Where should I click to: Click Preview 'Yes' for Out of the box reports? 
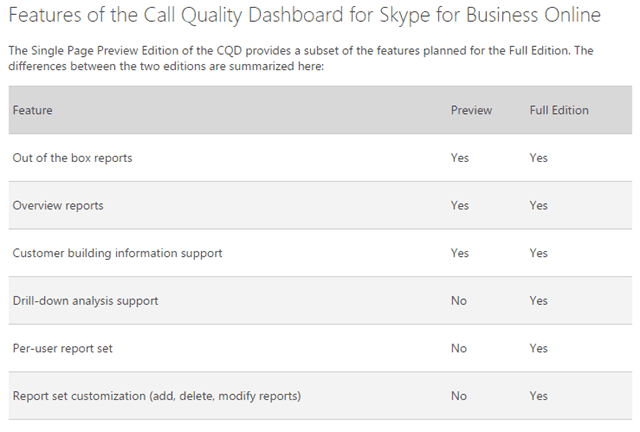460,158
